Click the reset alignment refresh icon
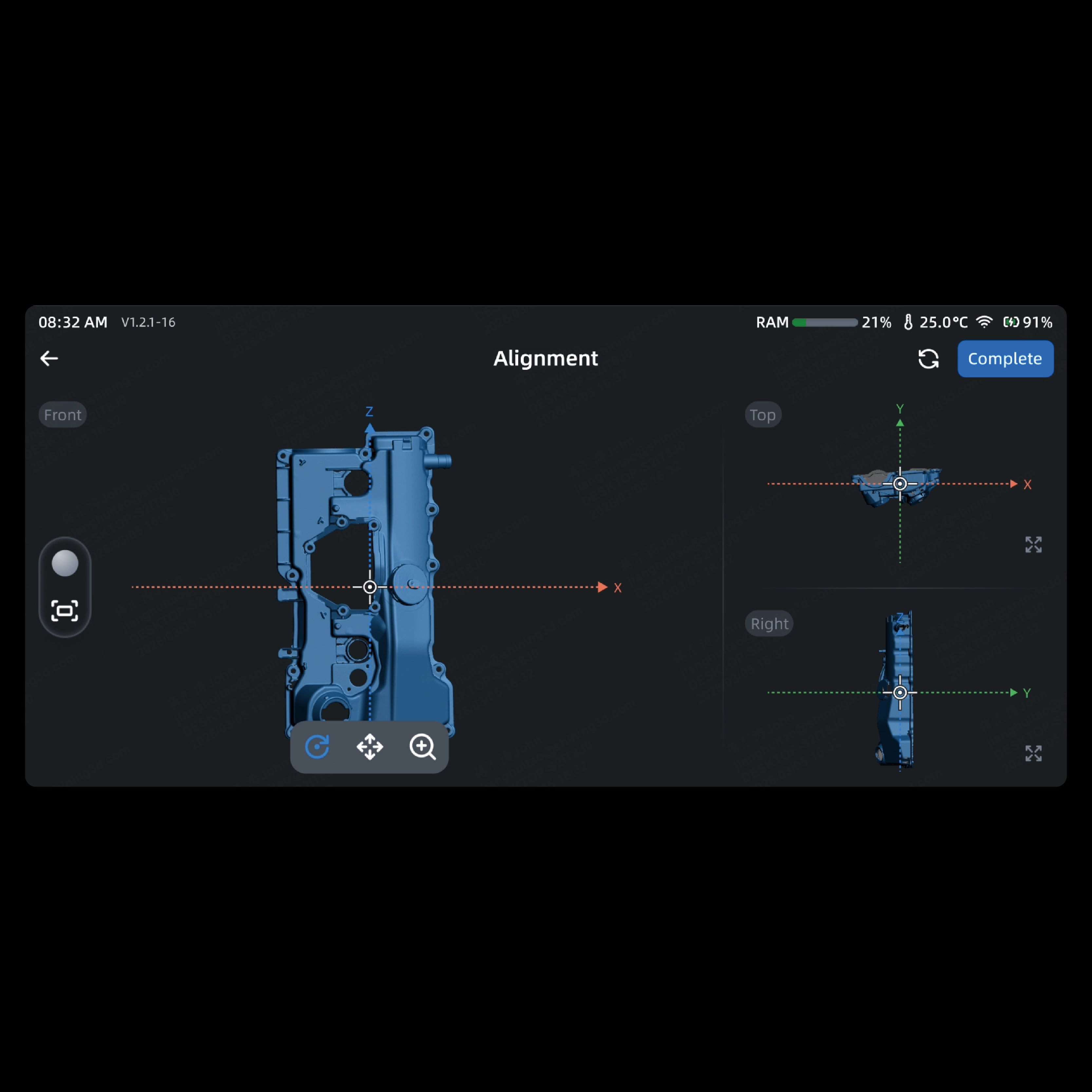1092x1092 pixels. [x=928, y=358]
